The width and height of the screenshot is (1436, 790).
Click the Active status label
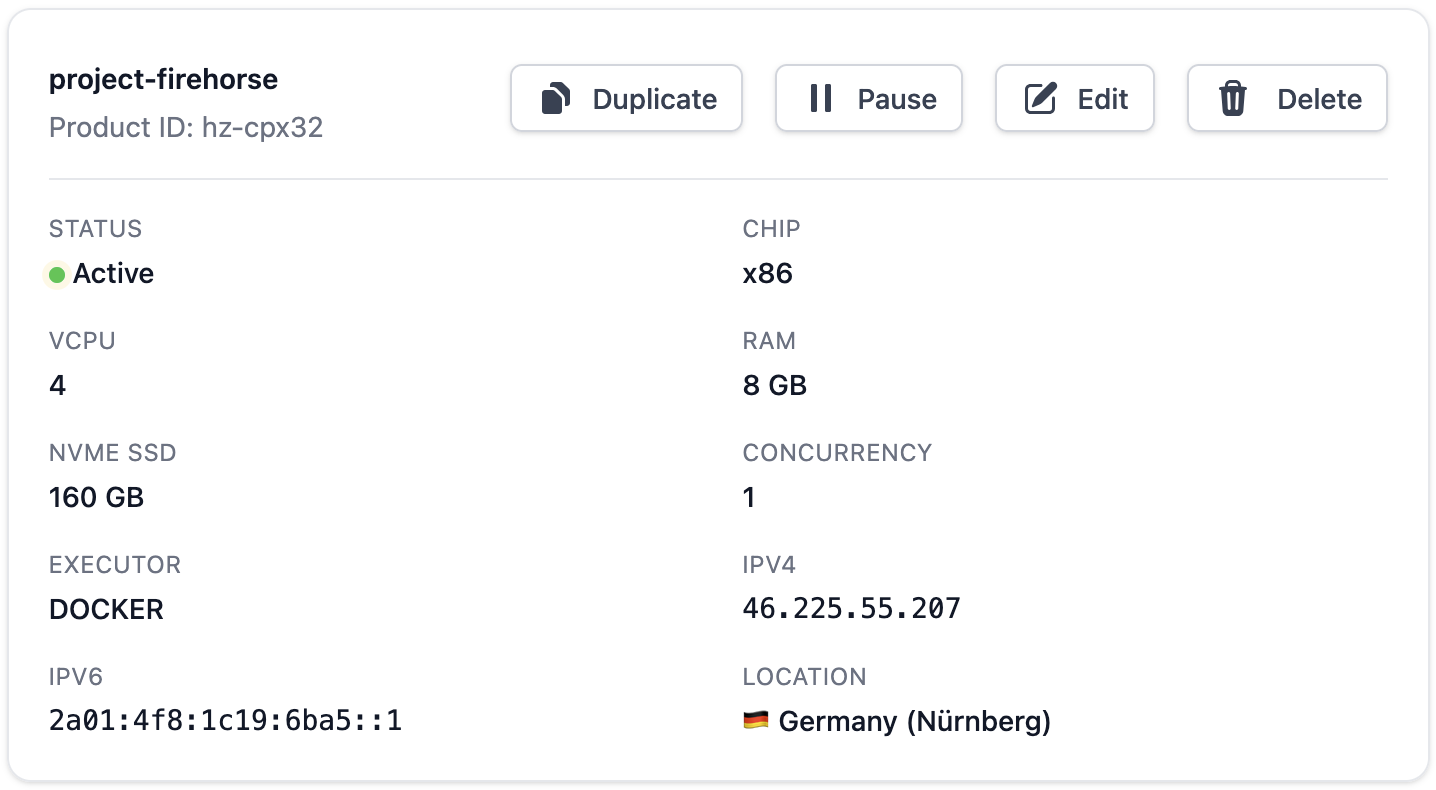pyautogui.click(x=113, y=273)
